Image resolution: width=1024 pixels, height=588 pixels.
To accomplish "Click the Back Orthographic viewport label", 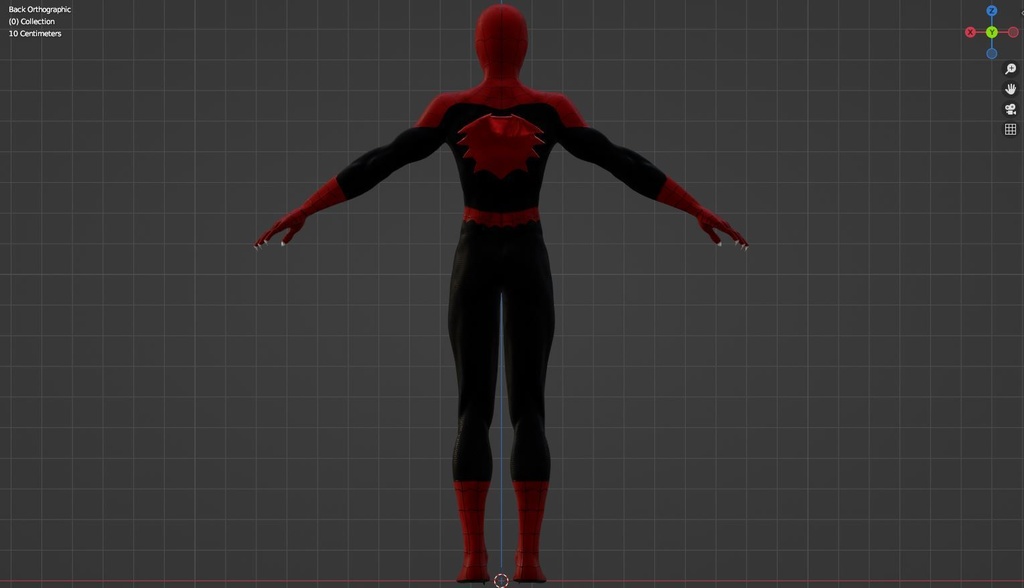I will coord(39,8).
